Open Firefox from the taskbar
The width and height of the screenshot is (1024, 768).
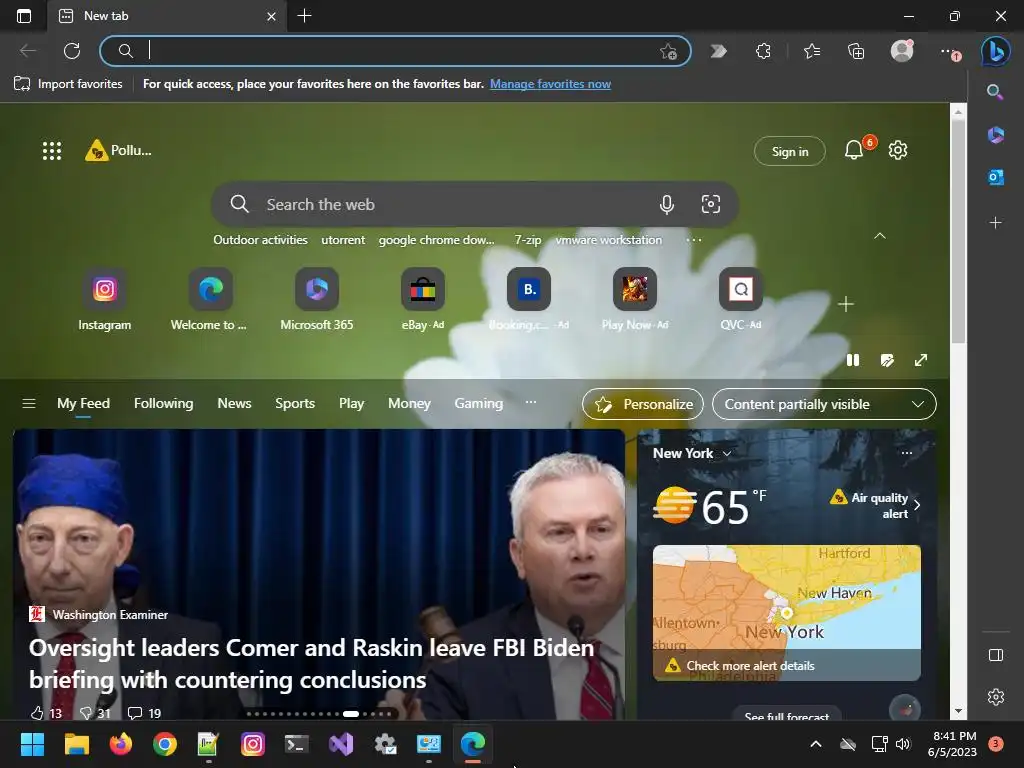pyautogui.click(x=120, y=744)
